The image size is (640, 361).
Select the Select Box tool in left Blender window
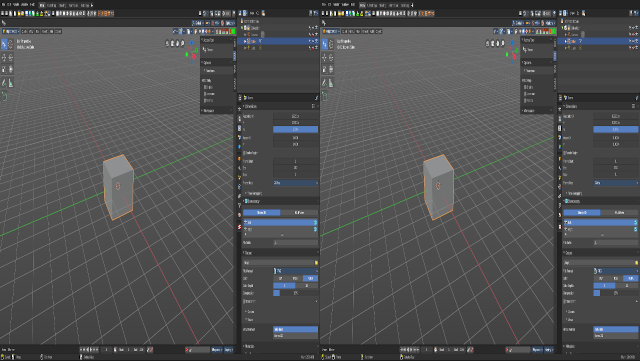coord(4,44)
